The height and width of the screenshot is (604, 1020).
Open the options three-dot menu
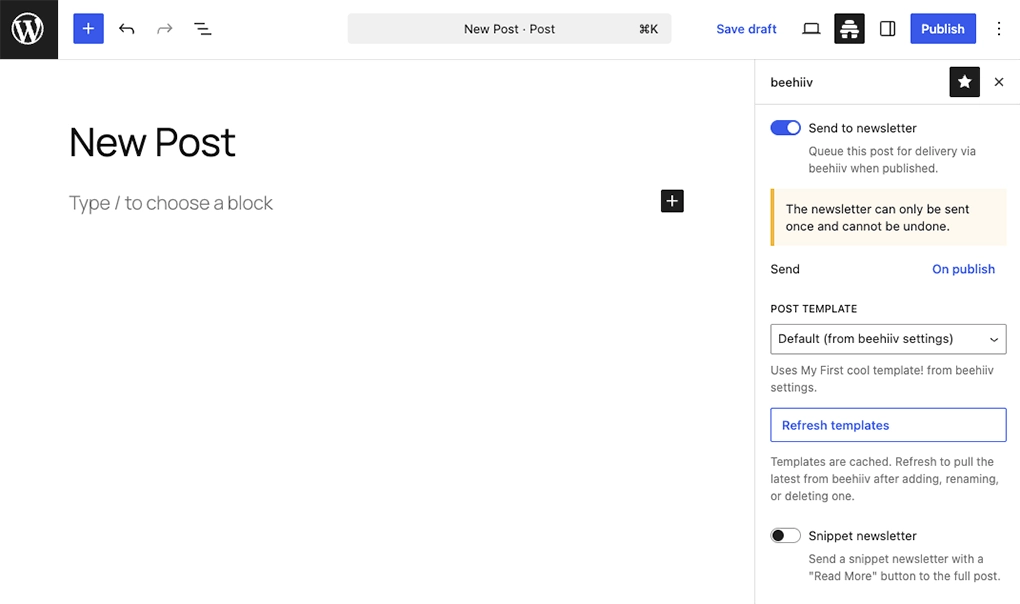point(999,29)
